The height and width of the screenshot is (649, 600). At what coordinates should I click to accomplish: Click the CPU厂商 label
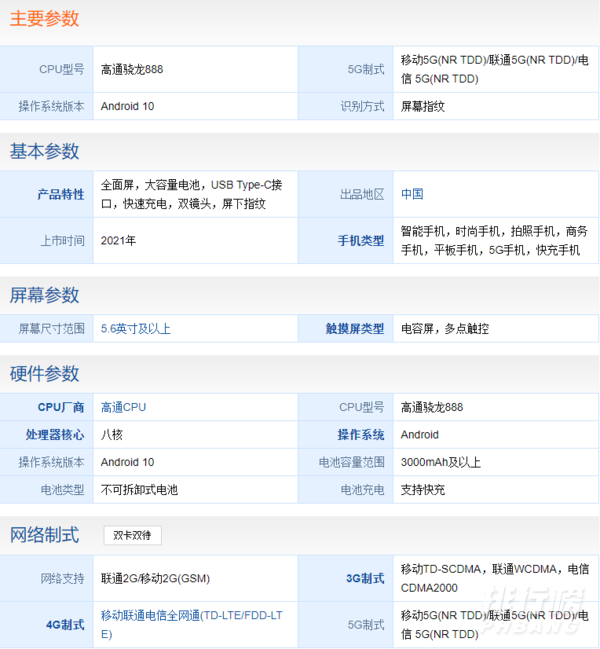click(61, 407)
